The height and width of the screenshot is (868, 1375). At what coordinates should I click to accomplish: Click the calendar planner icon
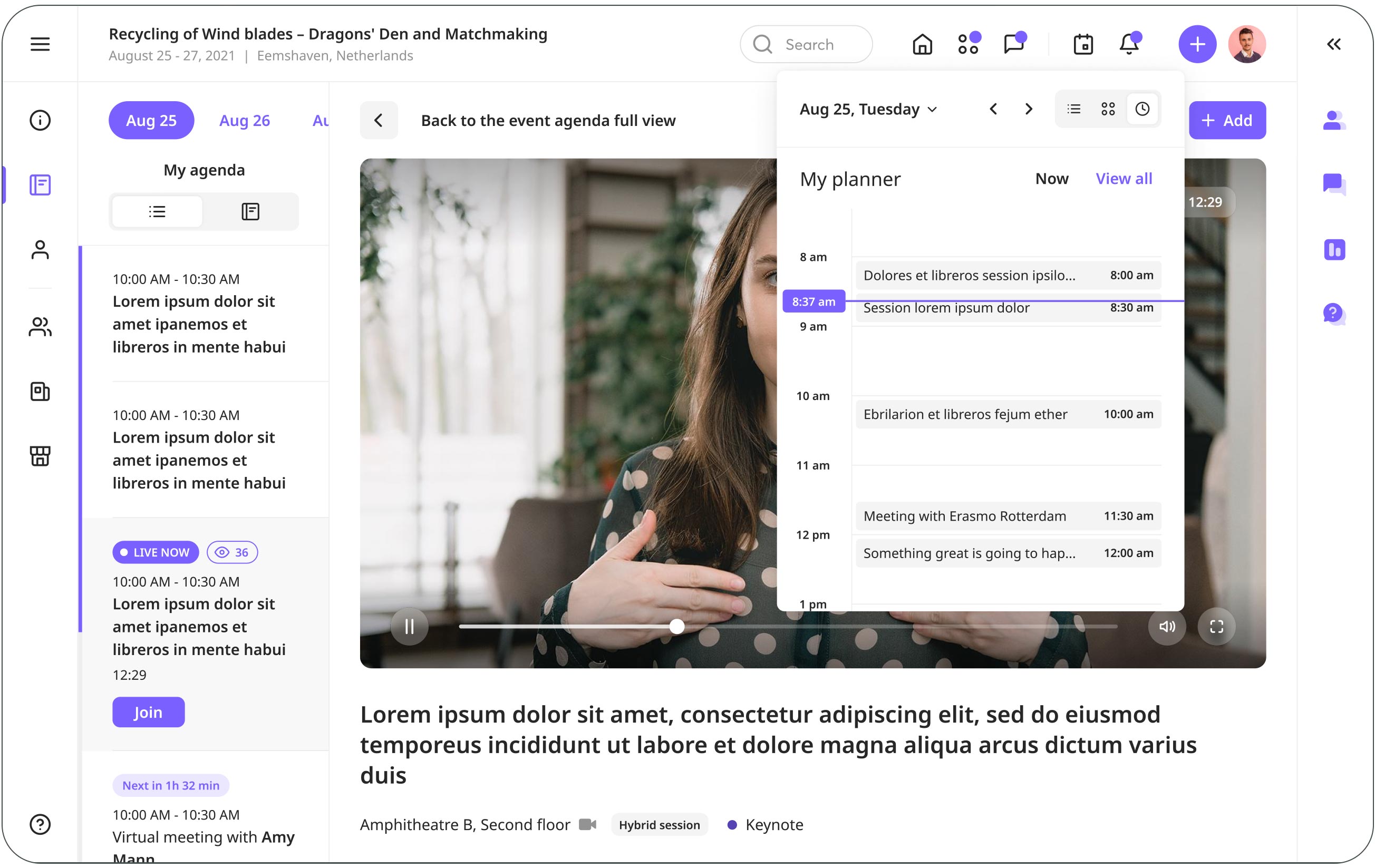[x=1082, y=44]
